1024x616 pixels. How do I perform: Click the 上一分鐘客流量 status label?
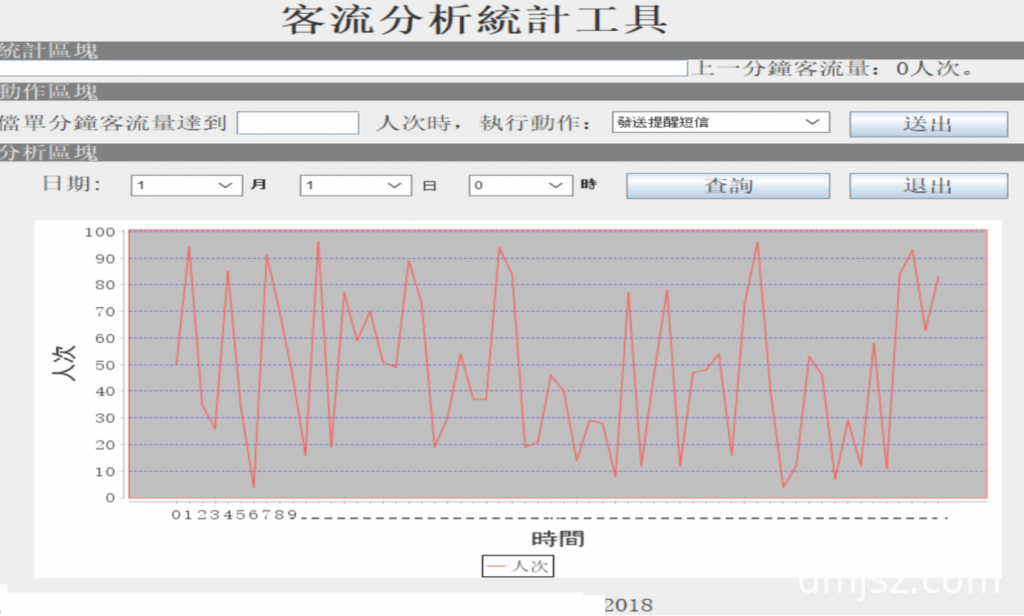coord(832,69)
